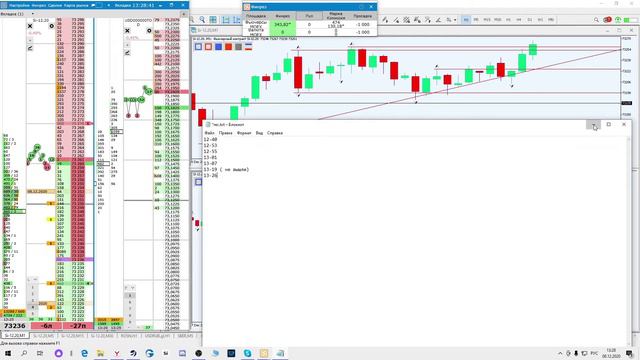Open the Windows Start menu
The width and height of the screenshot is (640, 360).
(8, 353)
